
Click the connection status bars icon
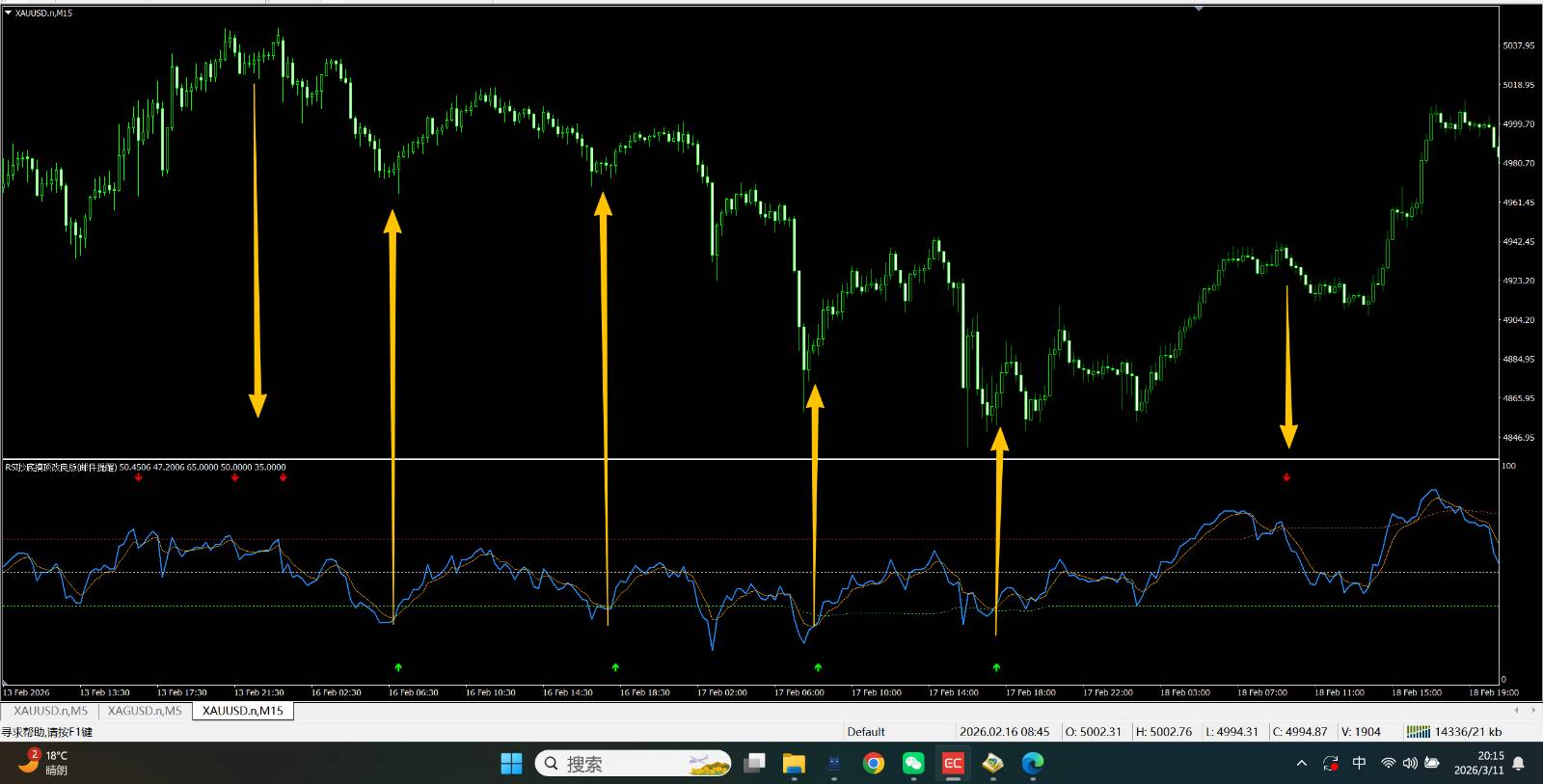[1418, 732]
